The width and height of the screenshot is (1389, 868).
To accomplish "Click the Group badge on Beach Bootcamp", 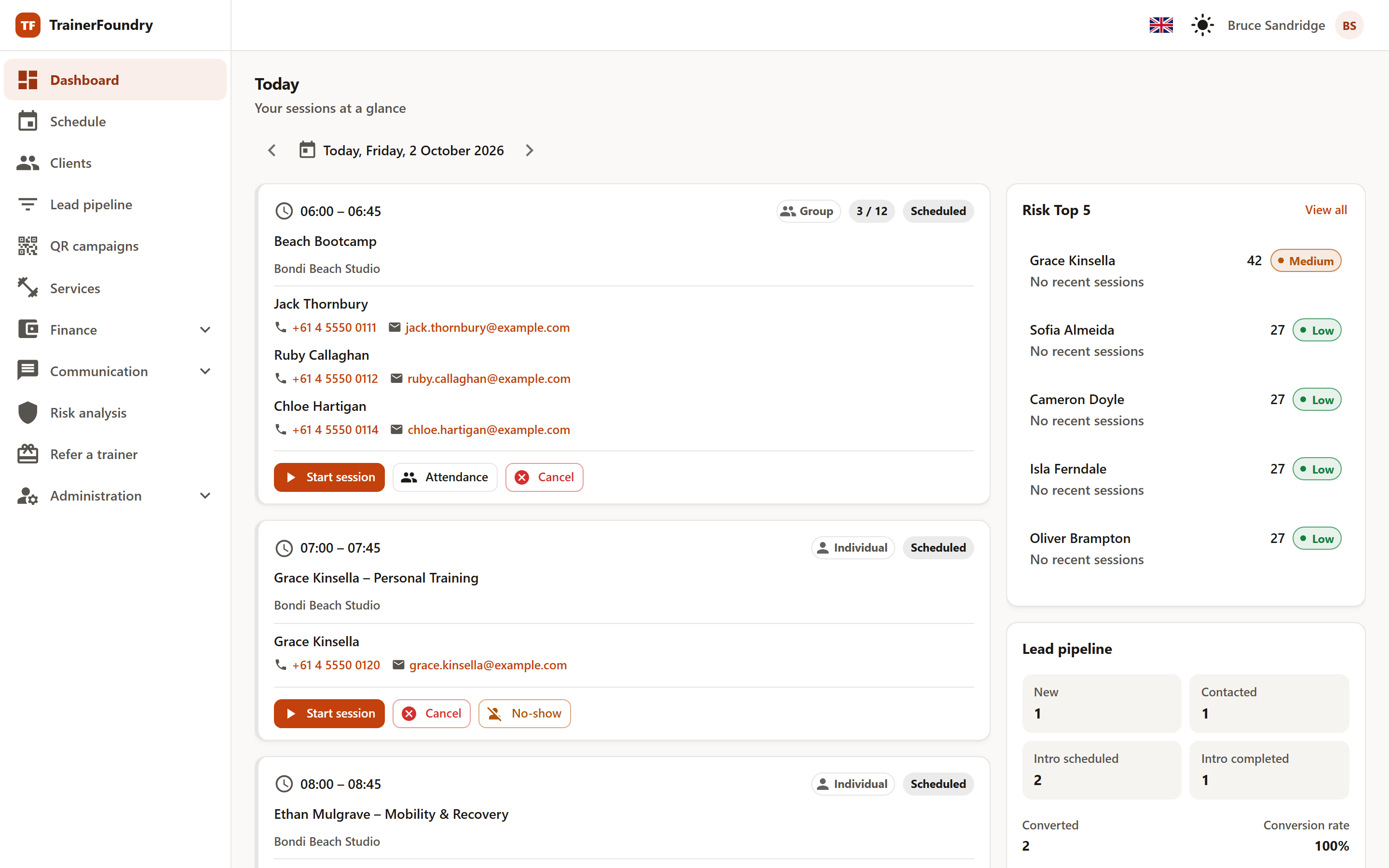I will [808, 211].
